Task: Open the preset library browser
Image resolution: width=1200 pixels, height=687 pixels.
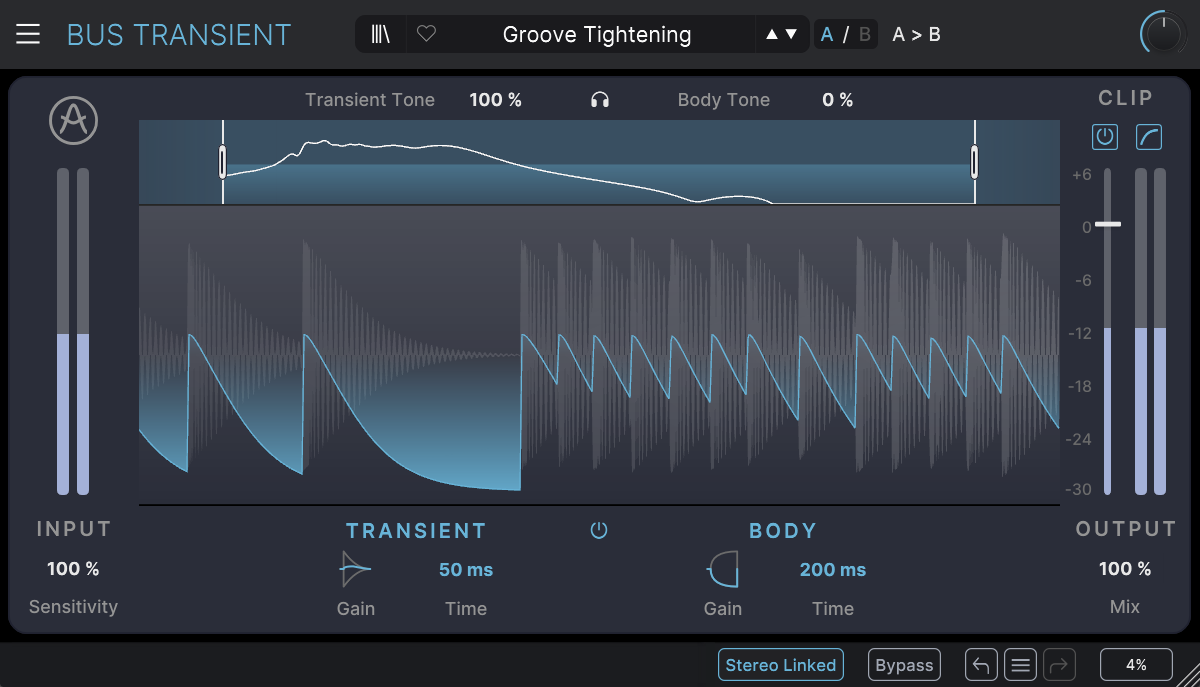Action: 381,35
